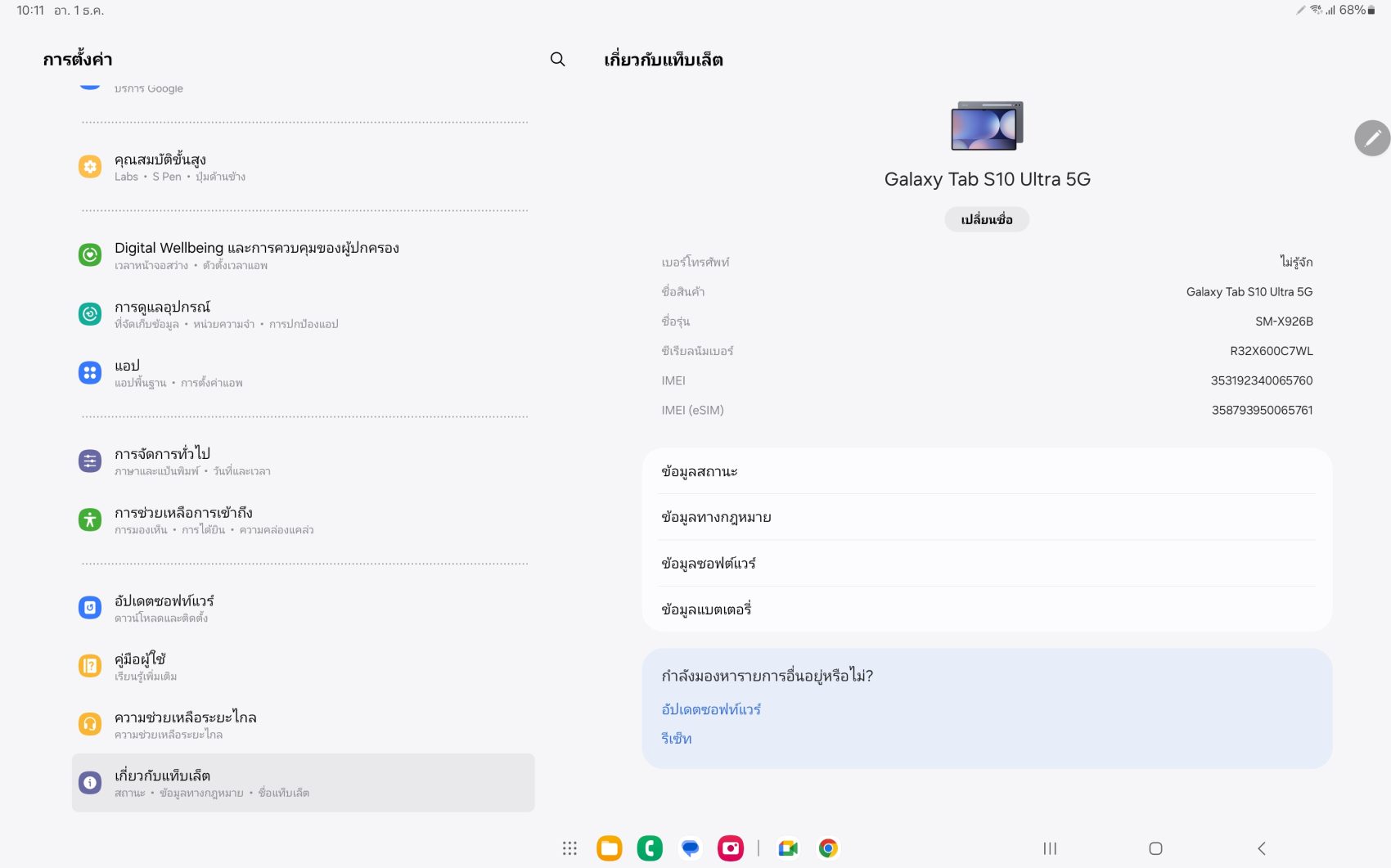
Task: Tap the เปลี่ยนชื่อ rename button
Action: [987, 219]
